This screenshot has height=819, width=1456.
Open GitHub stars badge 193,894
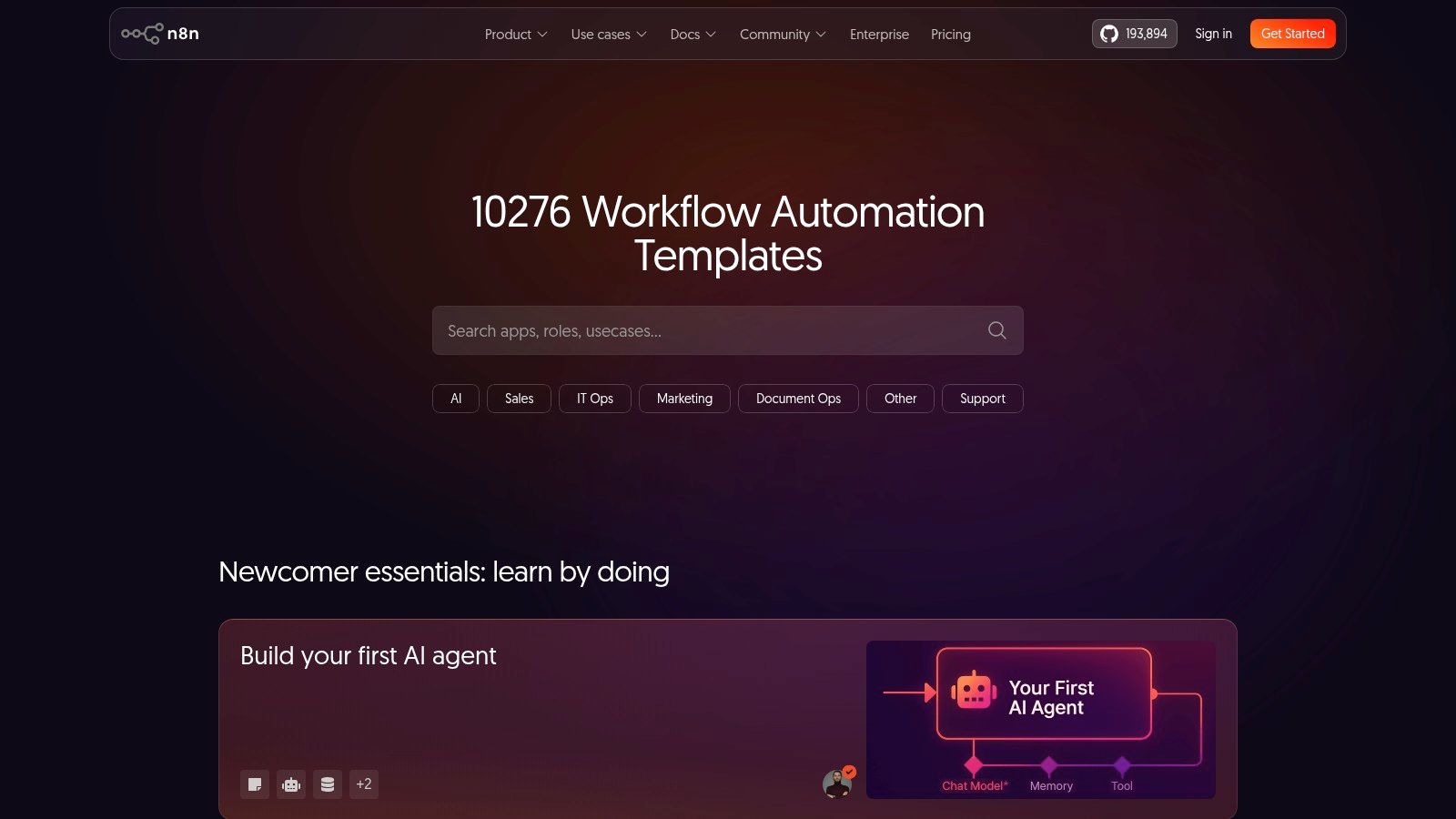click(x=1134, y=34)
